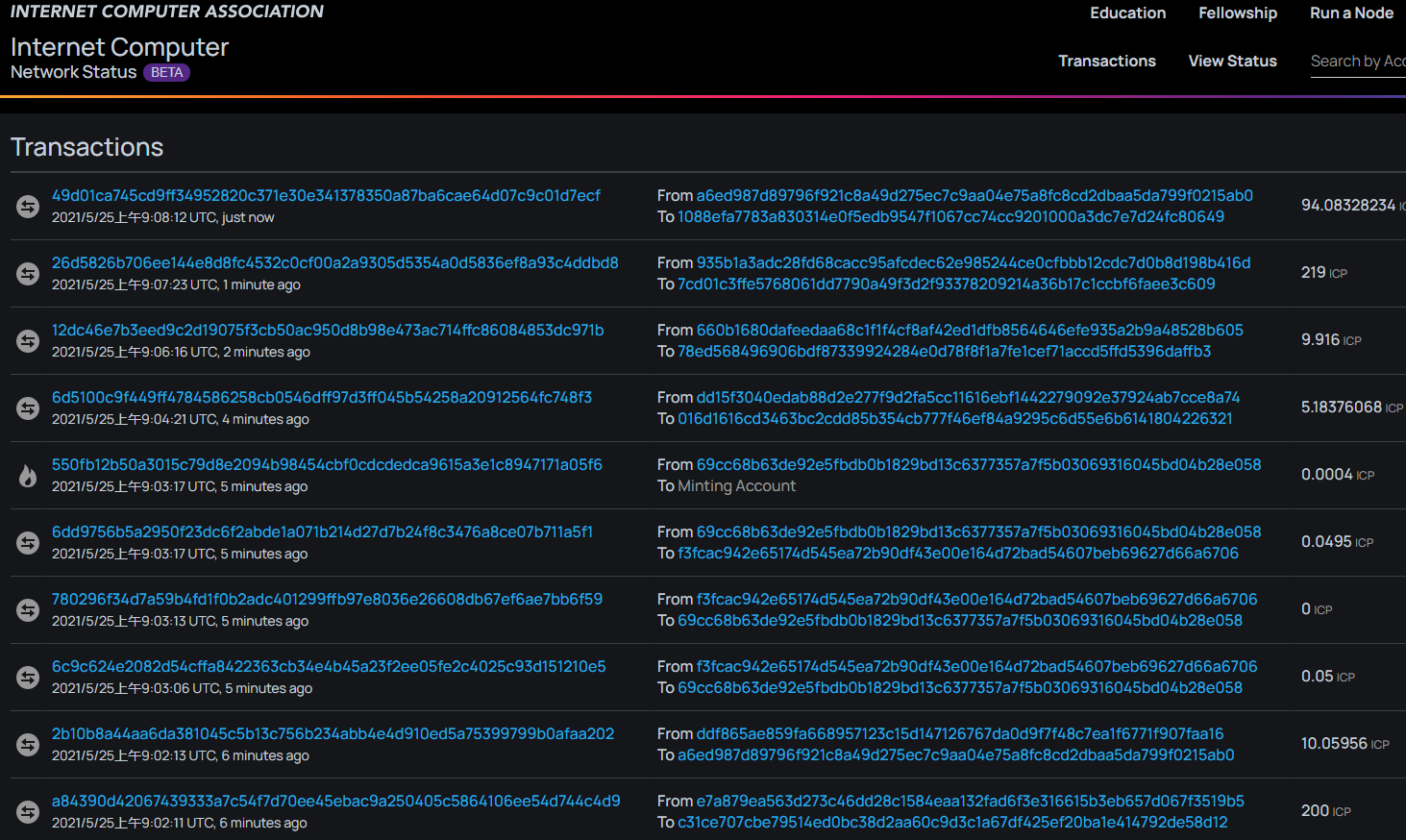
Task: View transaction hash 6c9c624e2082d54c
Action: coord(329,666)
